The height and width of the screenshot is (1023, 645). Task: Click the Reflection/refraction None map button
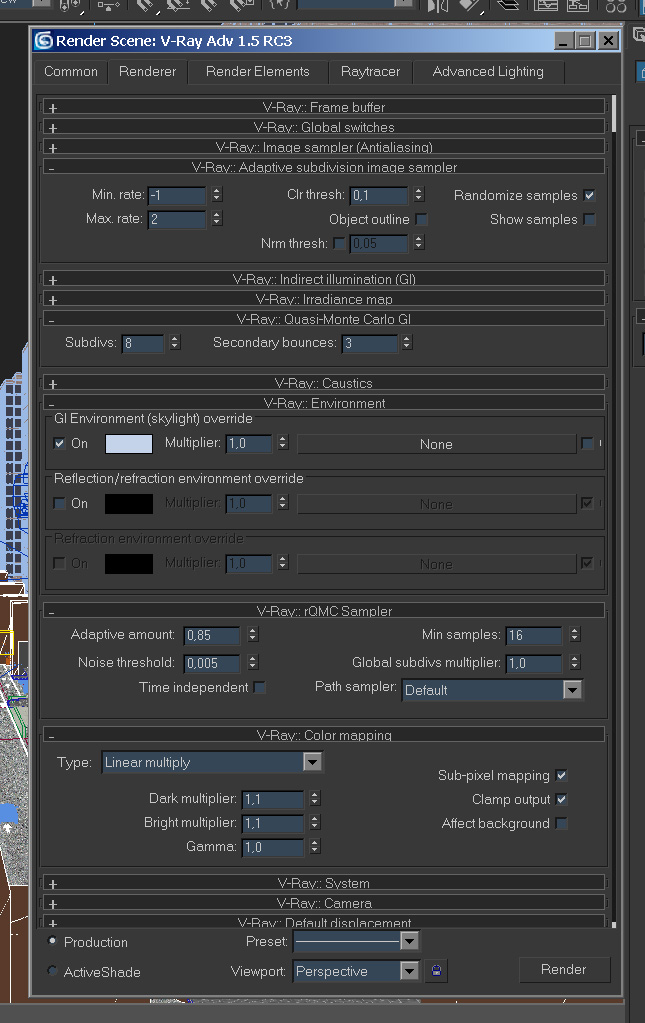(x=436, y=504)
